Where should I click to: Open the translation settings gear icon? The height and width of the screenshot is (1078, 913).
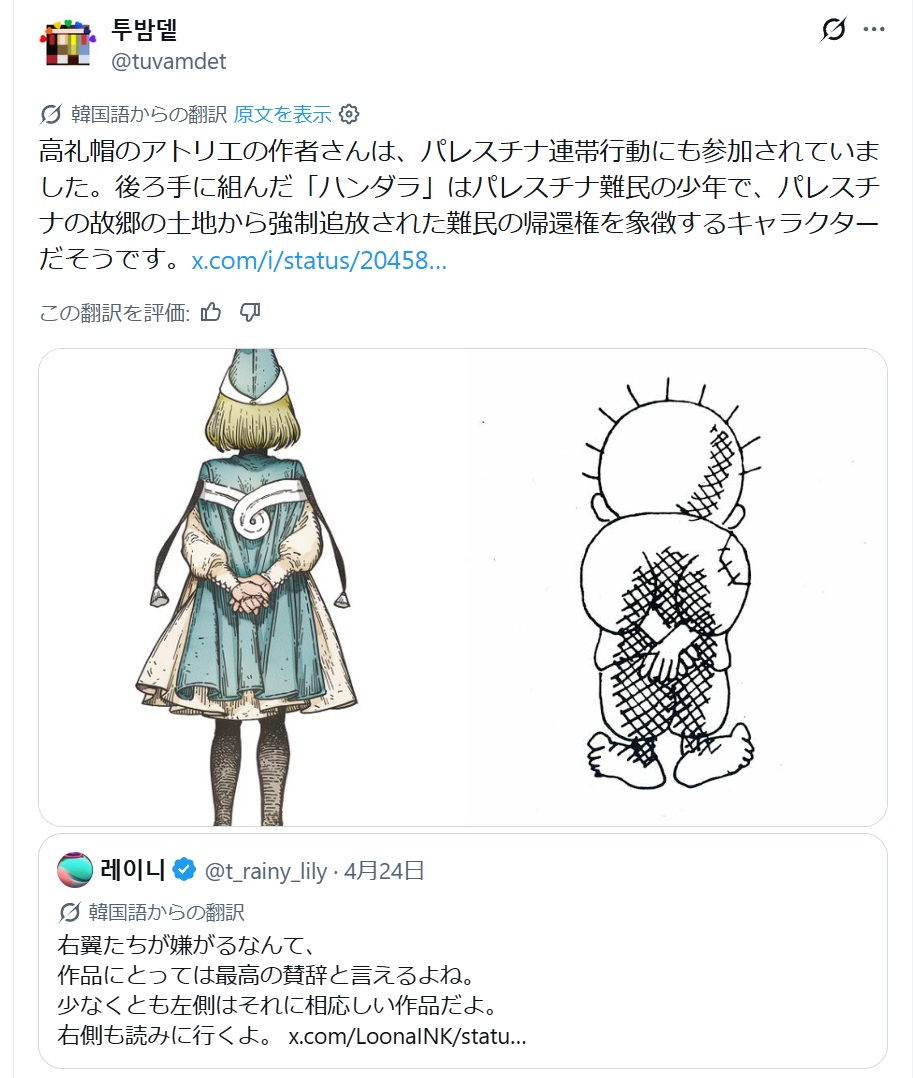[349, 114]
